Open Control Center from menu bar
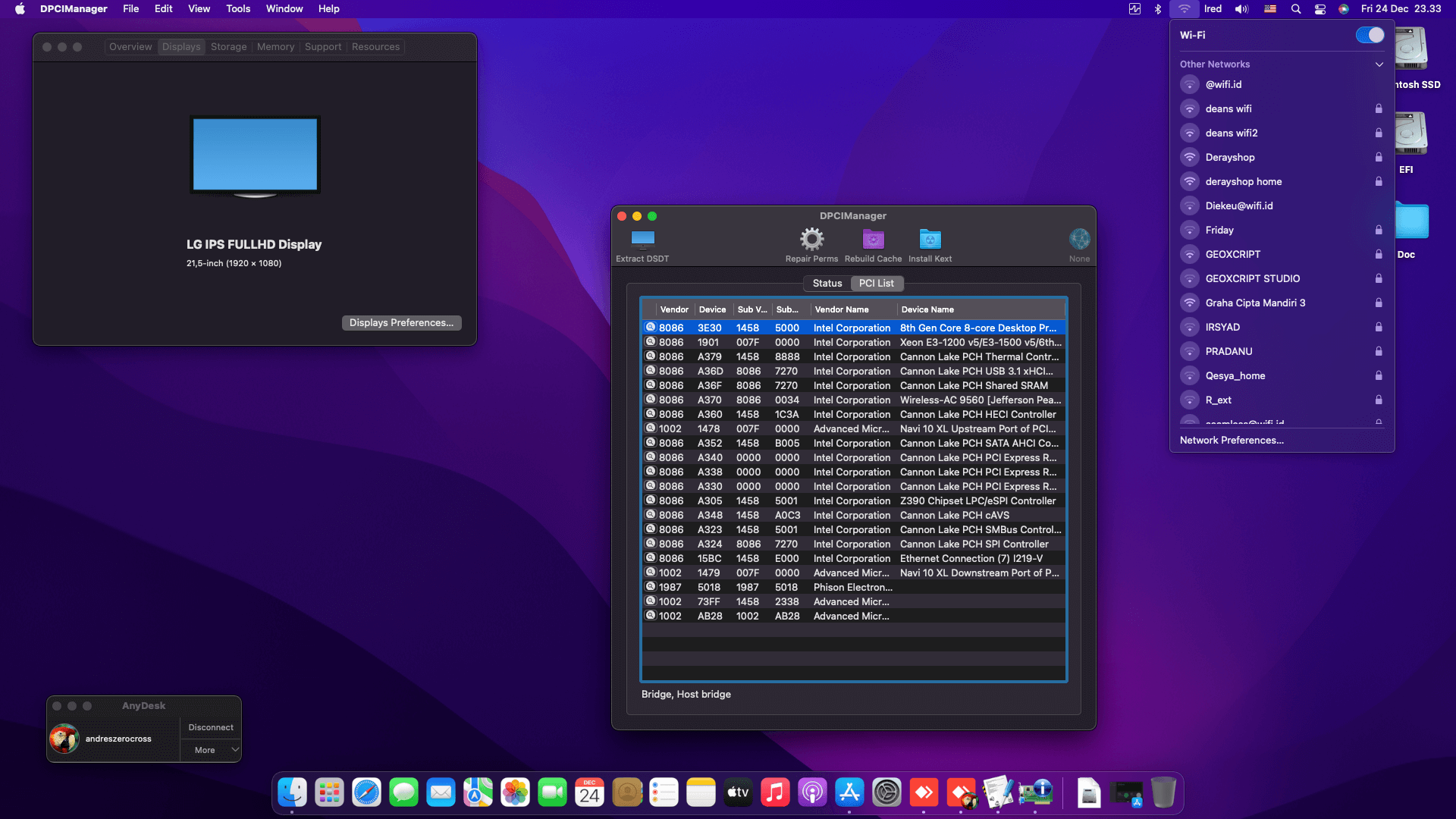Screen dimensions: 1456x819 1320,9
